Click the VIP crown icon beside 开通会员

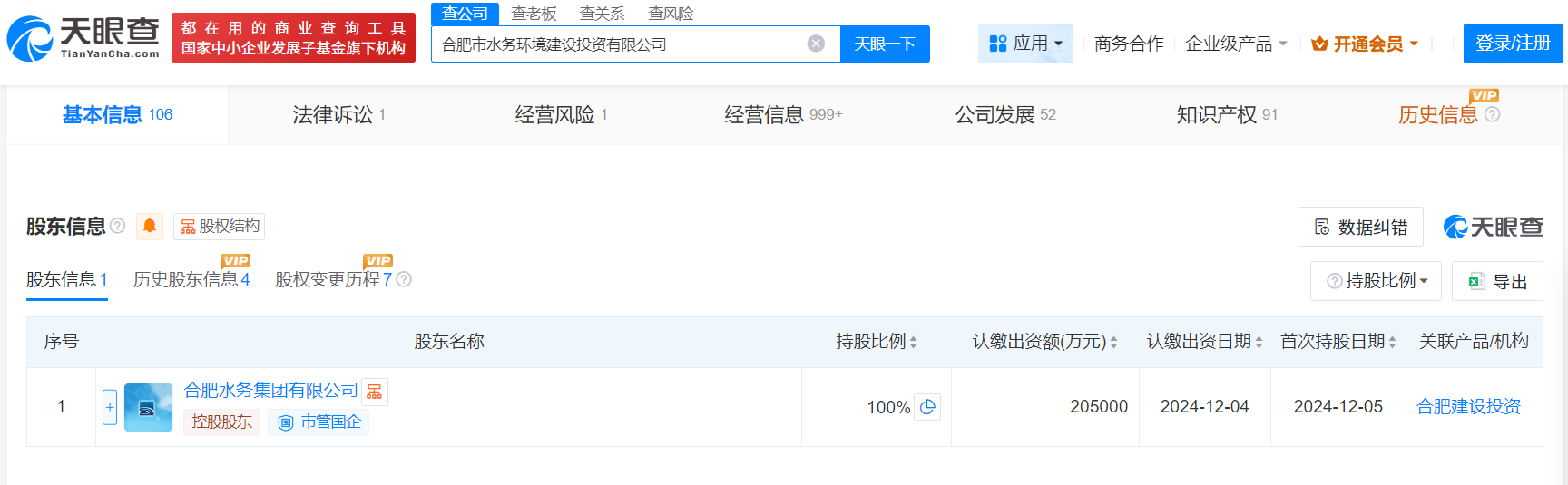coord(1319,44)
